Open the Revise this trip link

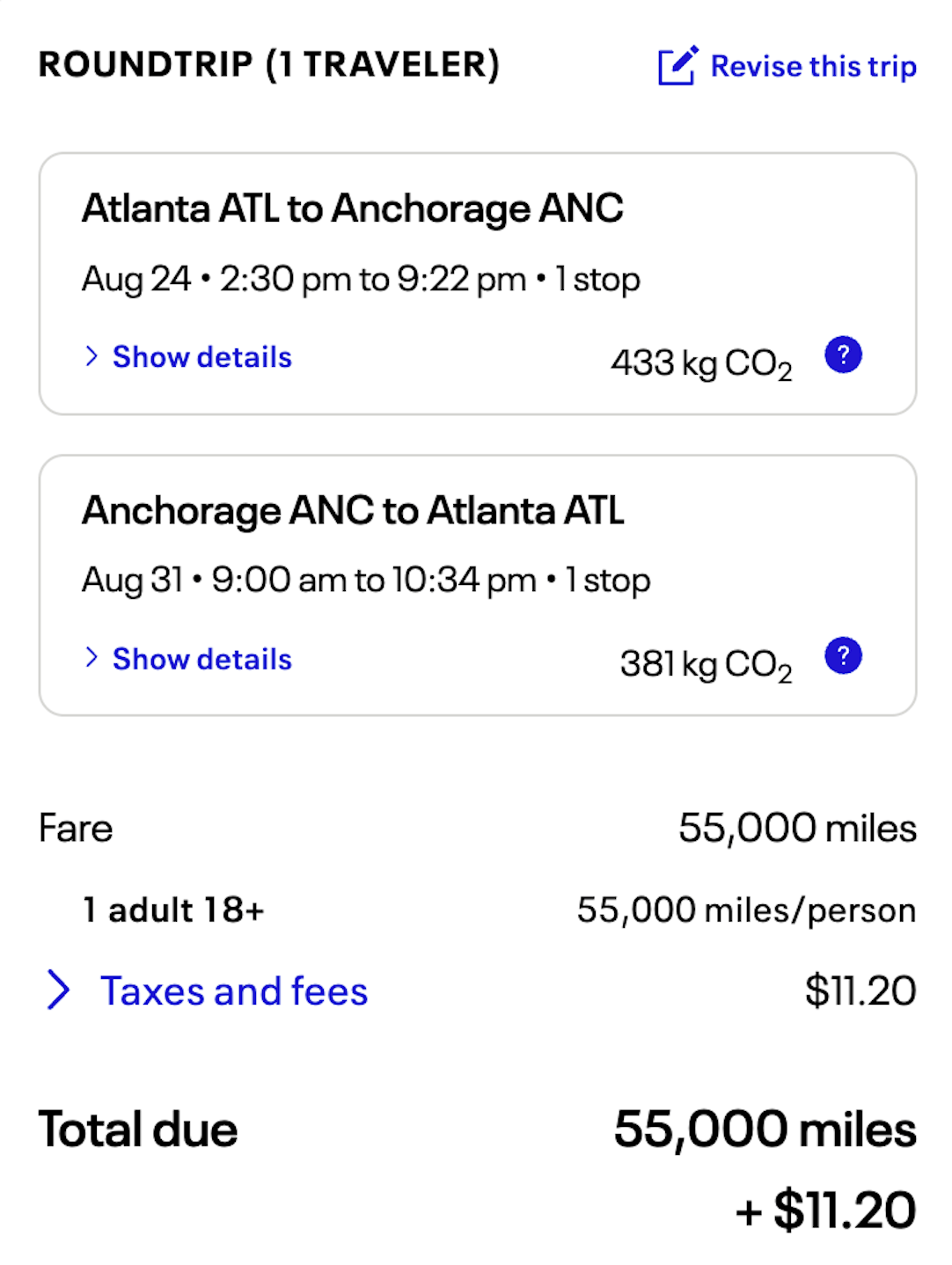[x=813, y=66]
